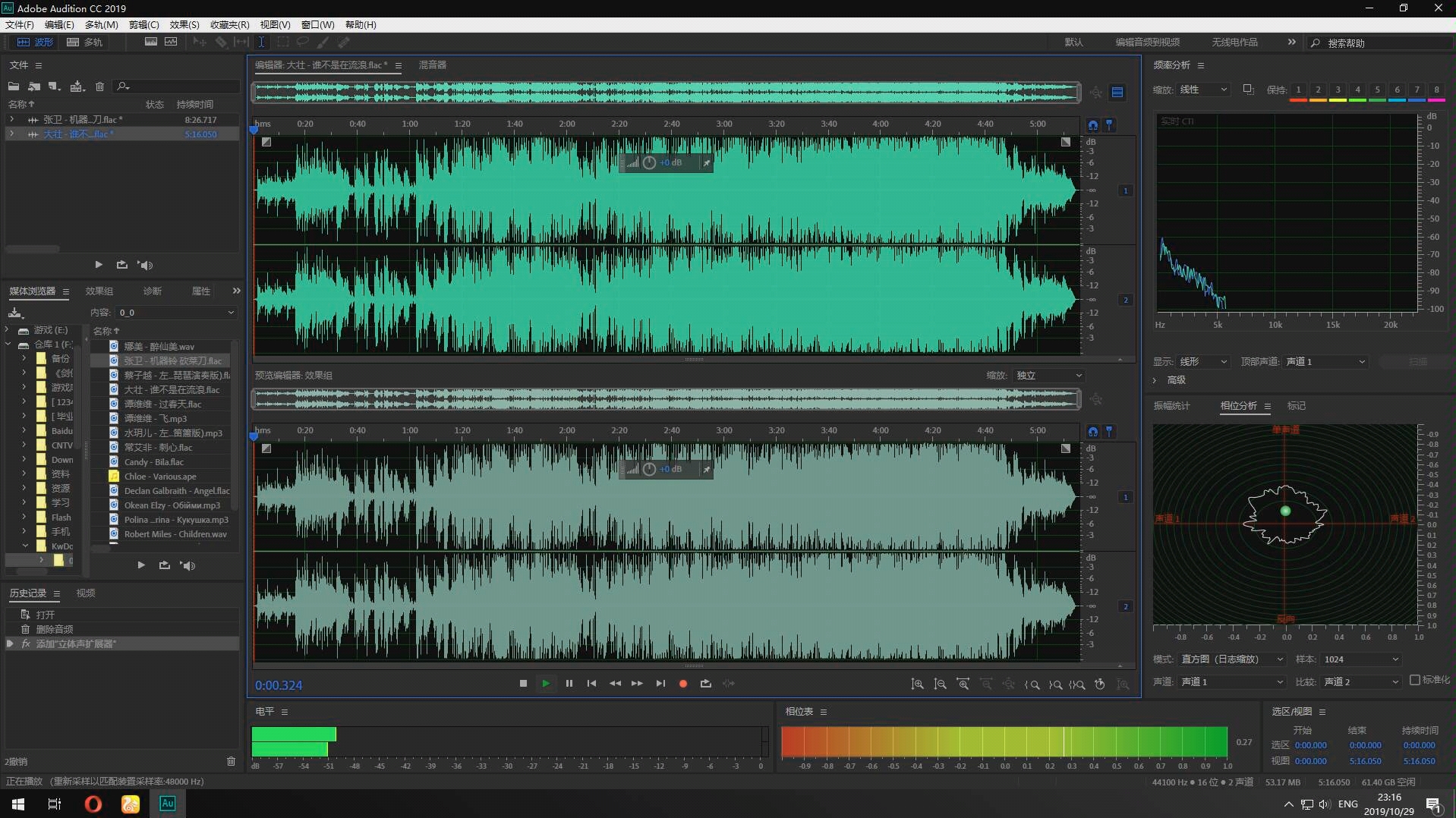The height and width of the screenshot is (818, 1456).
Task: Select the 编辑音频到视频 workspace
Action: 1147,42
